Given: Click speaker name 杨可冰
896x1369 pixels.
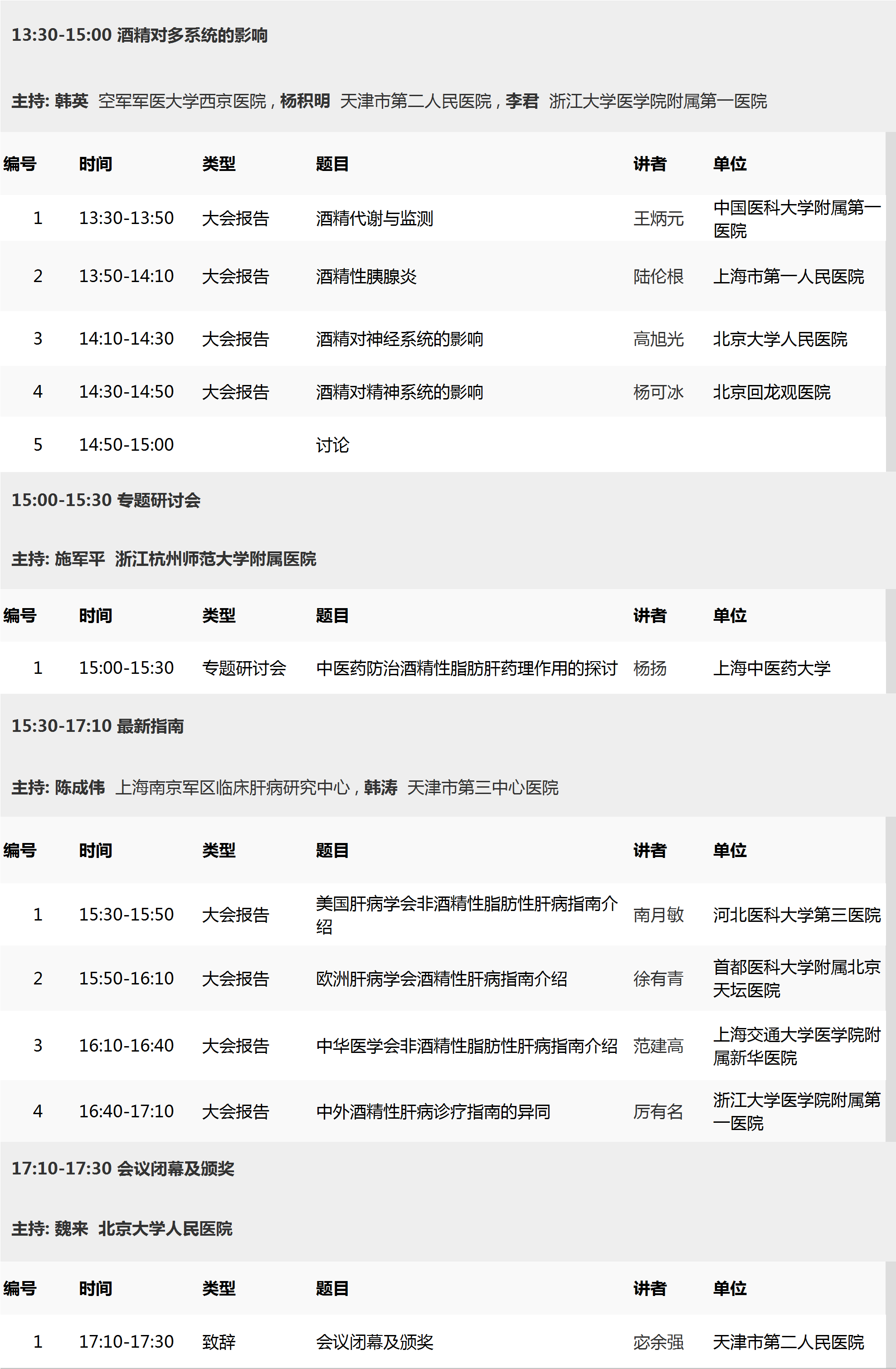Looking at the screenshot, I should point(658,392).
